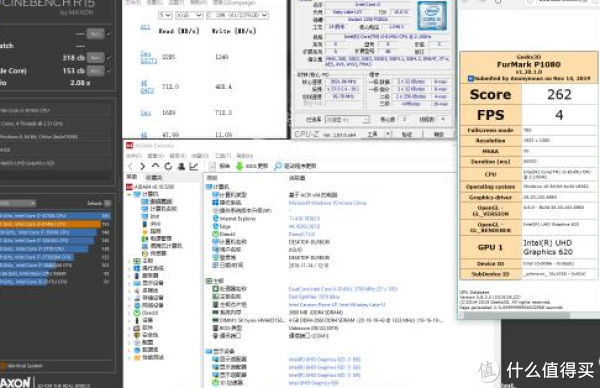Run the CrystalDiskMark 4K Q8T8 test
Viewport: 600px width, 388px height.
tap(147, 87)
